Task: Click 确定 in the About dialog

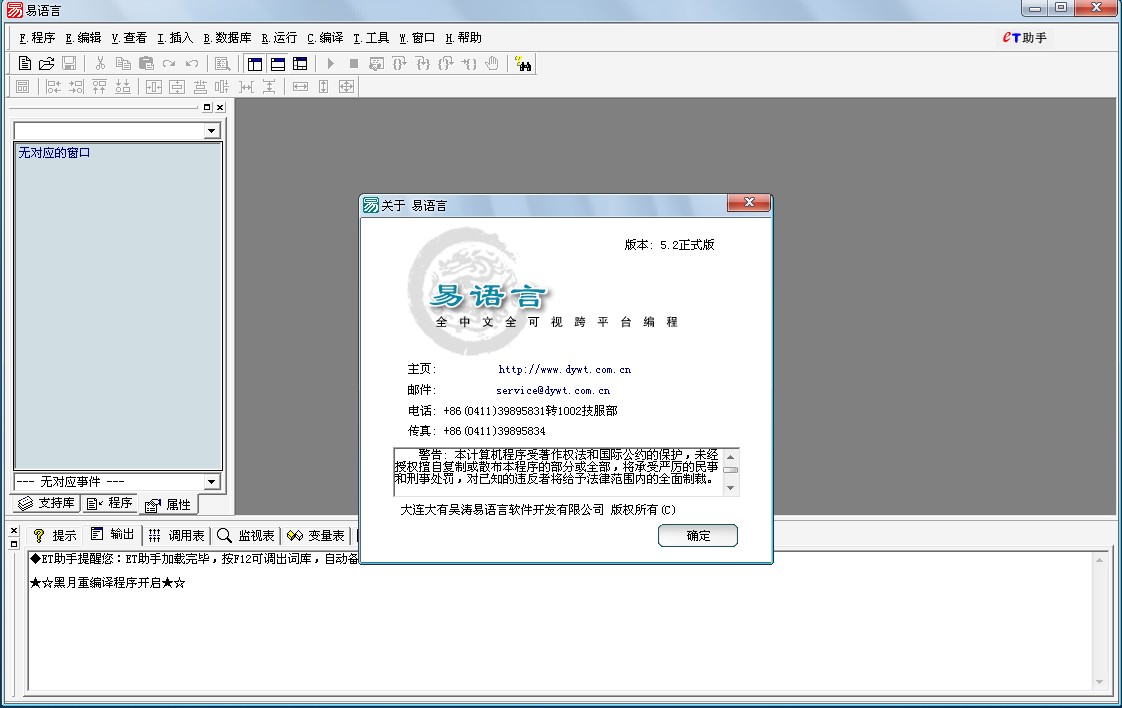Action: click(698, 535)
